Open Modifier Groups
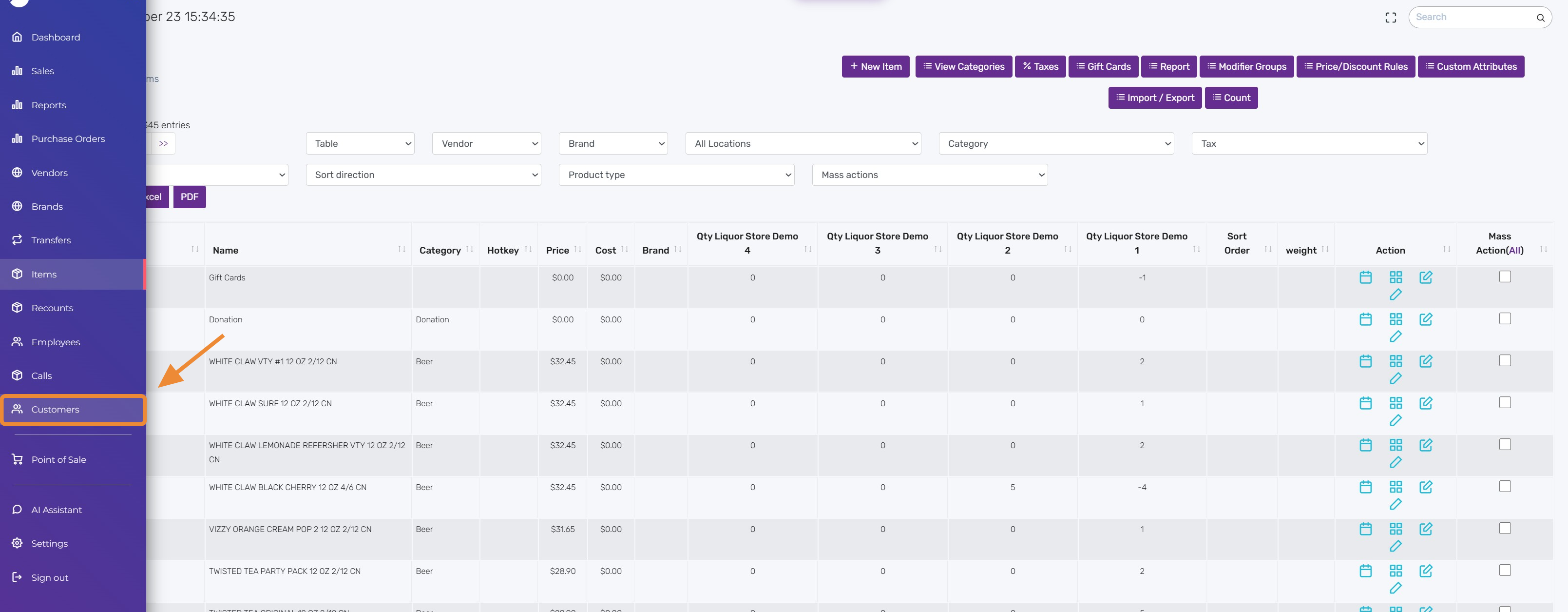This screenshot has width=1568, height=612. [x=1246, y=66]
